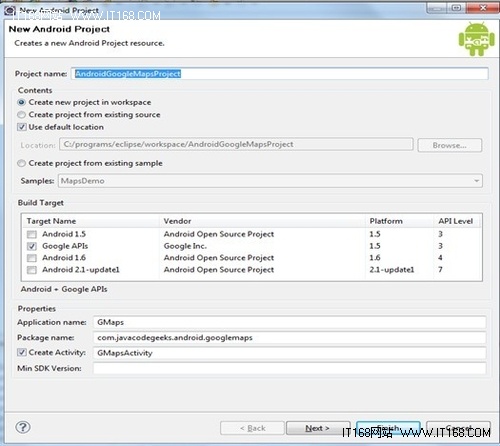The height and width of the screenshot is (446, 500).
Task: Click the 2.1-update1 platform cell
Action: coord(392,270)
